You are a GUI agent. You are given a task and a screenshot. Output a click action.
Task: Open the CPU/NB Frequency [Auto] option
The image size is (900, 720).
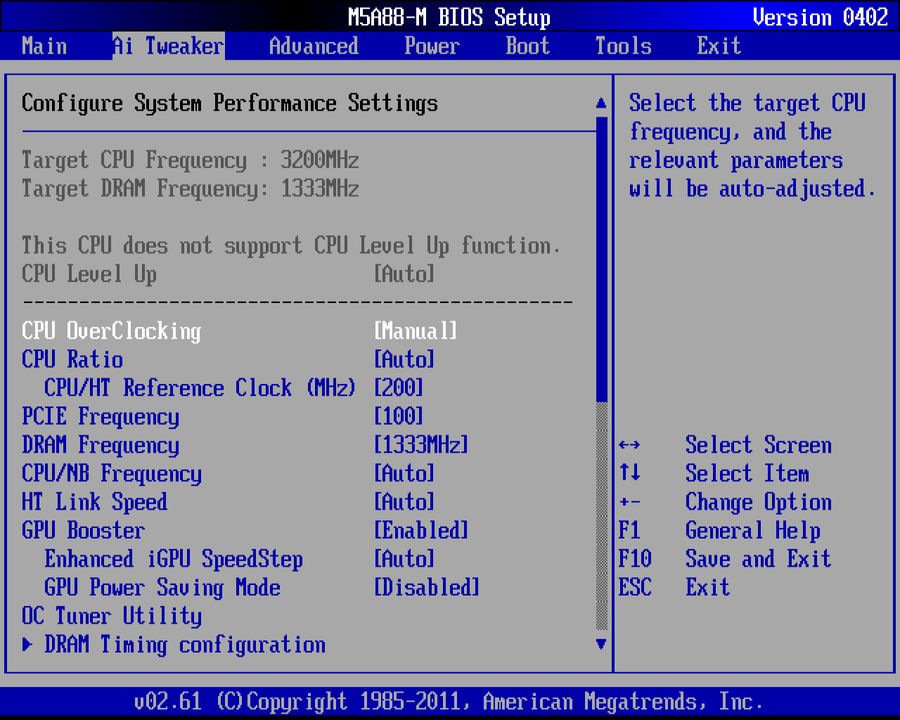coord(404,474)
